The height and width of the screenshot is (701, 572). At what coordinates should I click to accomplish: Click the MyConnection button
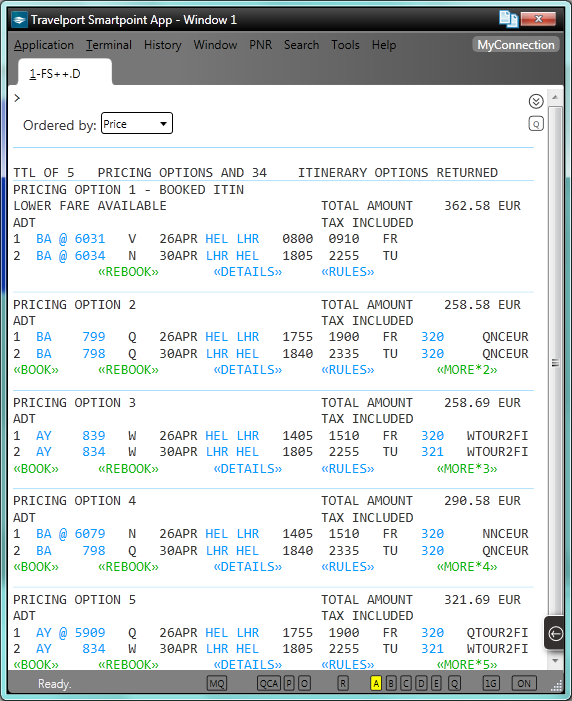tap(516, 45)
